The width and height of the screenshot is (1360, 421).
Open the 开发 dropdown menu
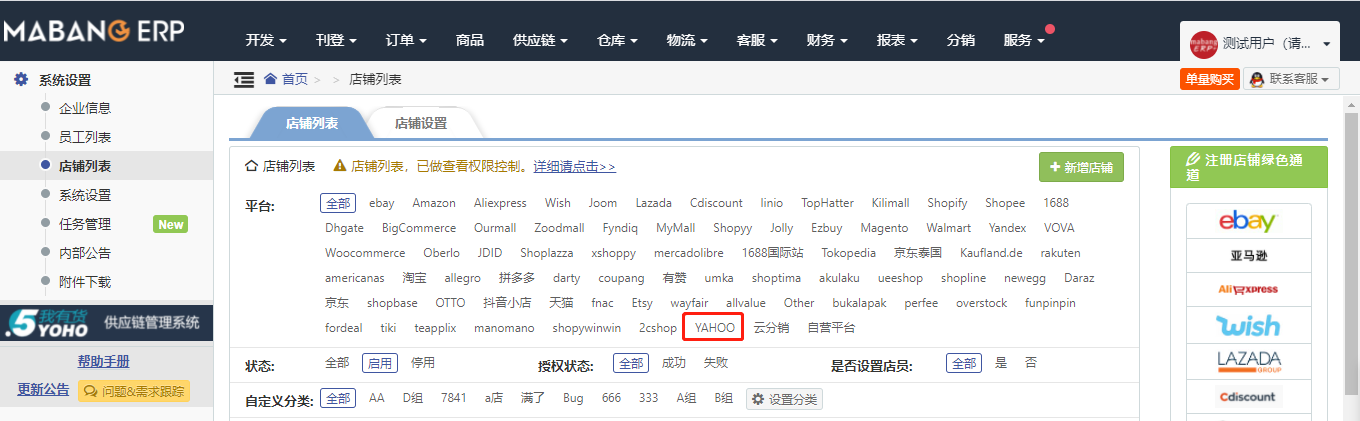pos(266,40)
